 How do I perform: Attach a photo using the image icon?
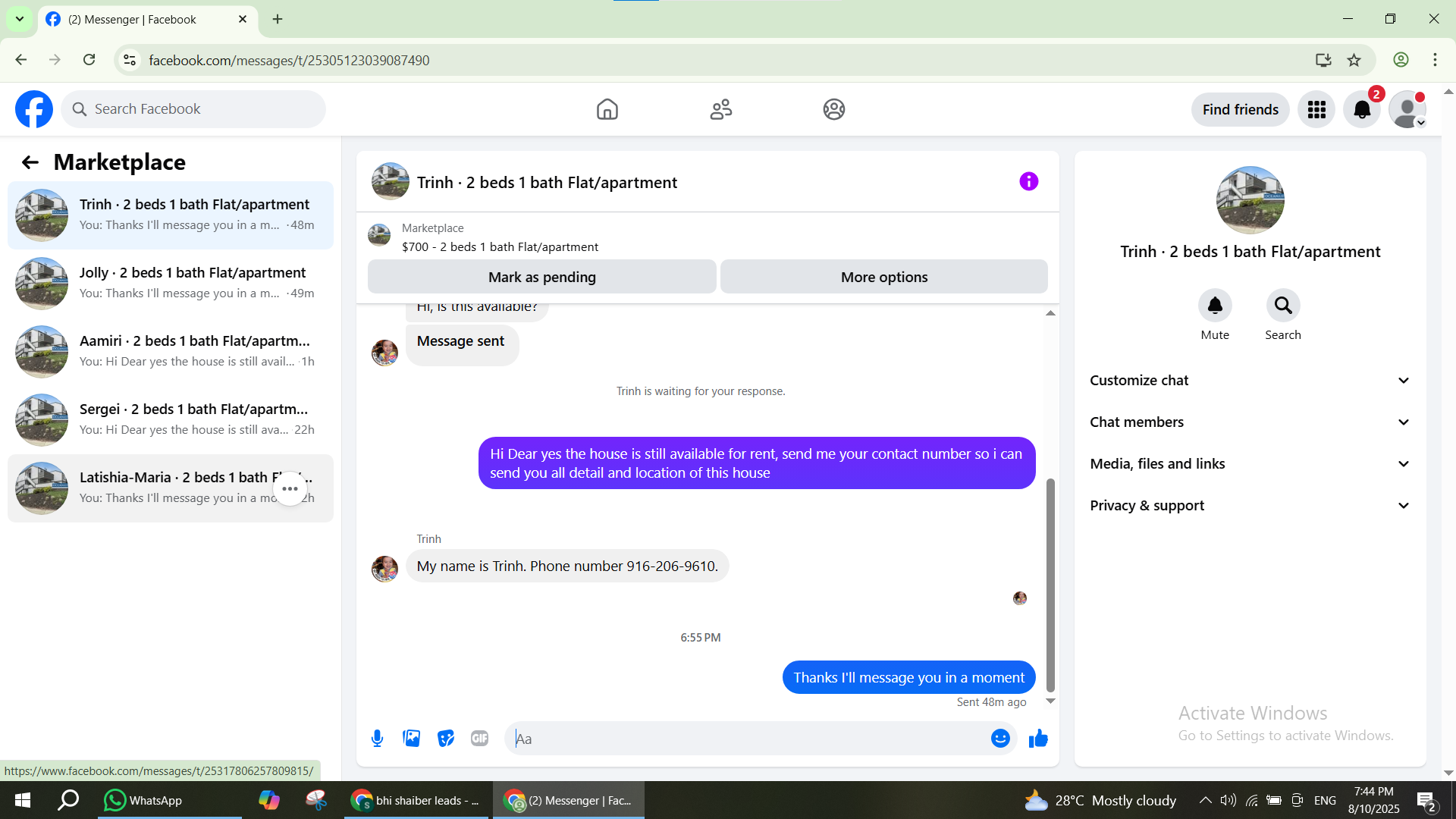[x=411, y=739]
